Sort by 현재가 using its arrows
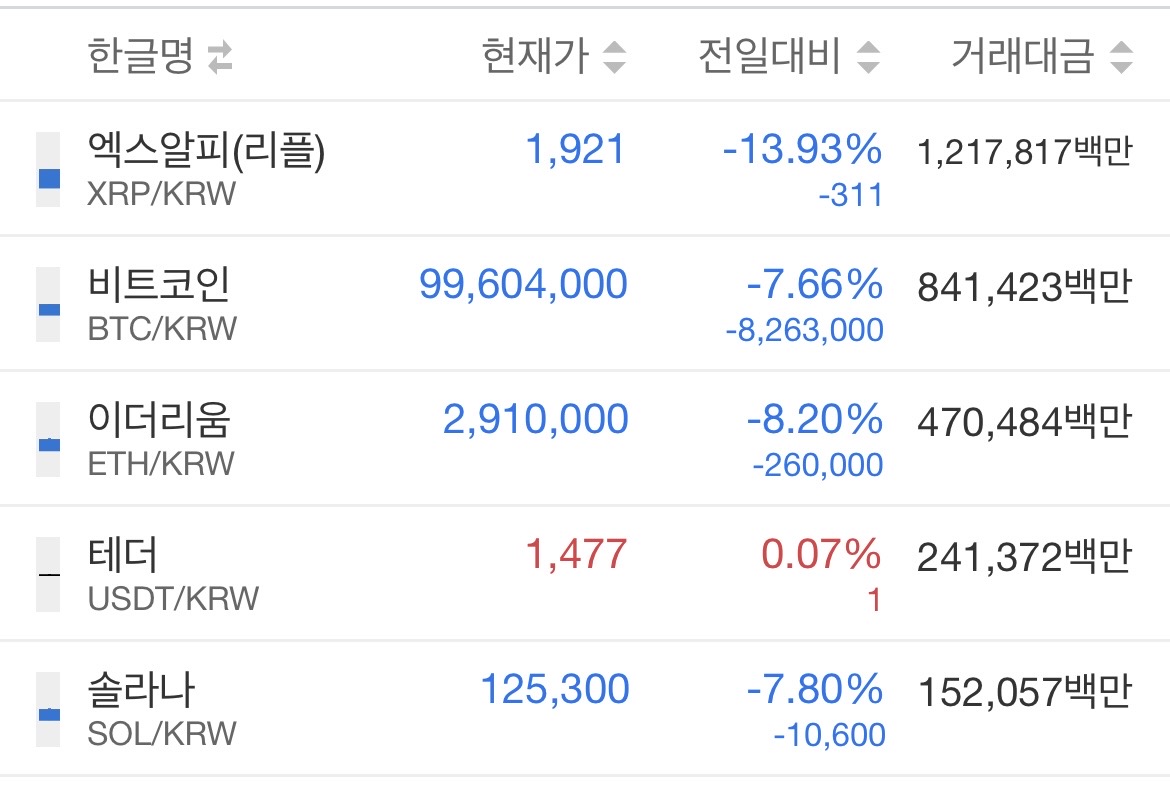 614,58
